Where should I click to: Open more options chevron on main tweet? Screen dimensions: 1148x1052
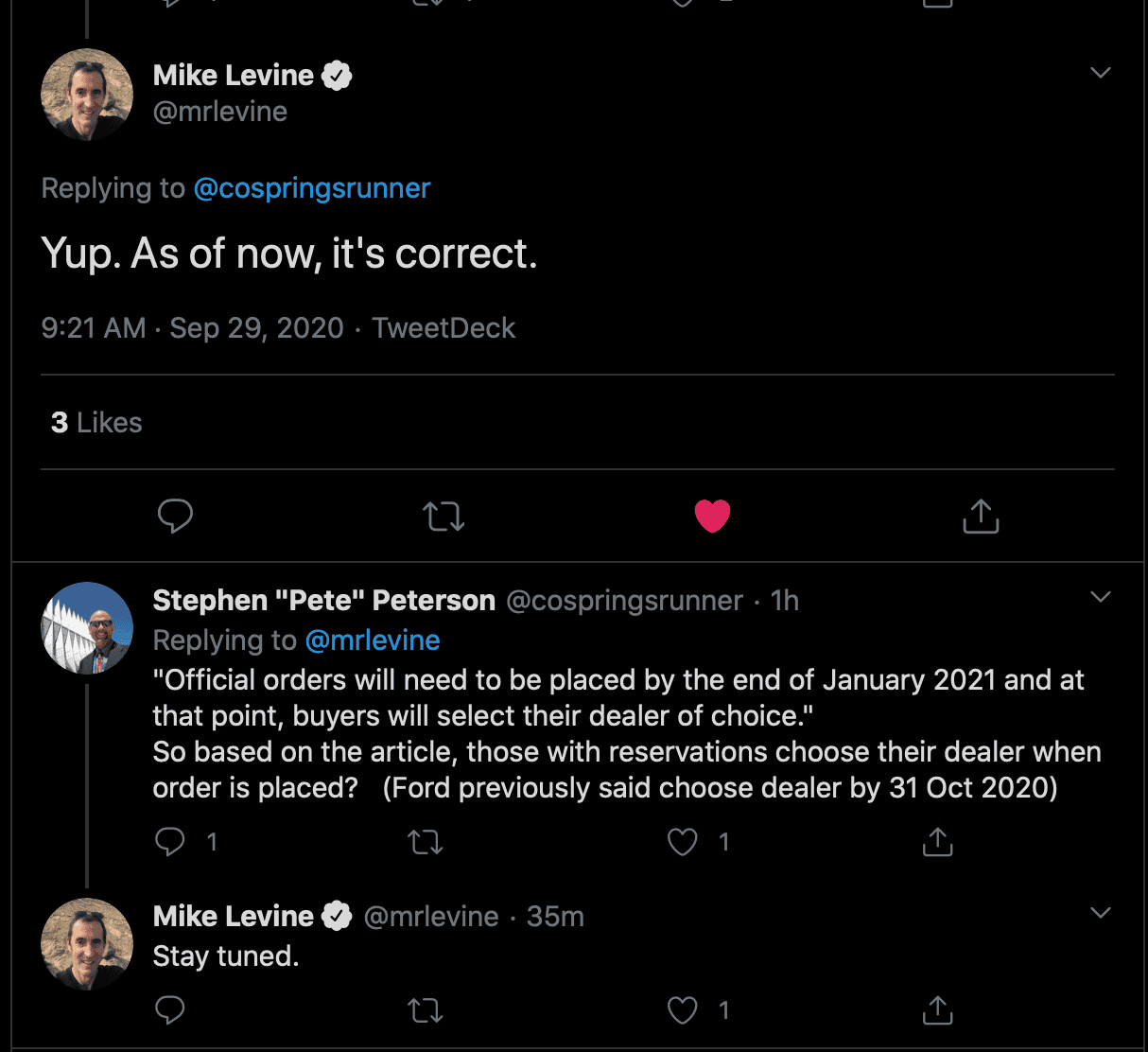1101,73
